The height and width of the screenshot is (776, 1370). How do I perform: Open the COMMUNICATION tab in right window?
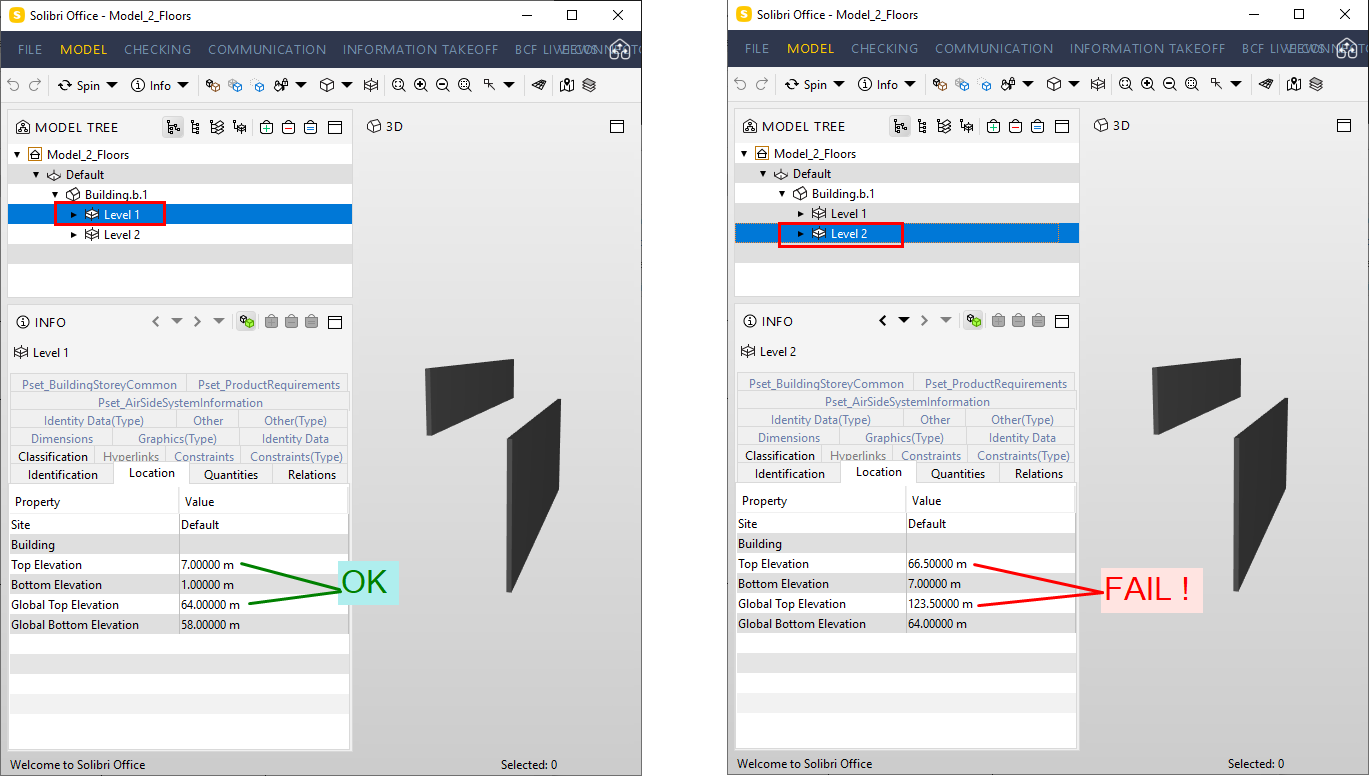pos(994,48)
